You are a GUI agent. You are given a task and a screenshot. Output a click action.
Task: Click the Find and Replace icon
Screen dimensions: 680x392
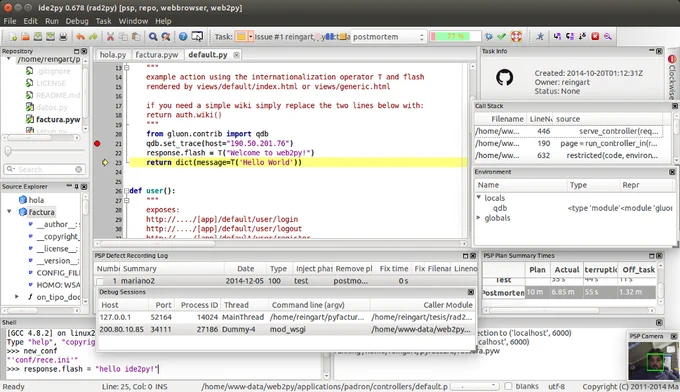click(166, 37)
